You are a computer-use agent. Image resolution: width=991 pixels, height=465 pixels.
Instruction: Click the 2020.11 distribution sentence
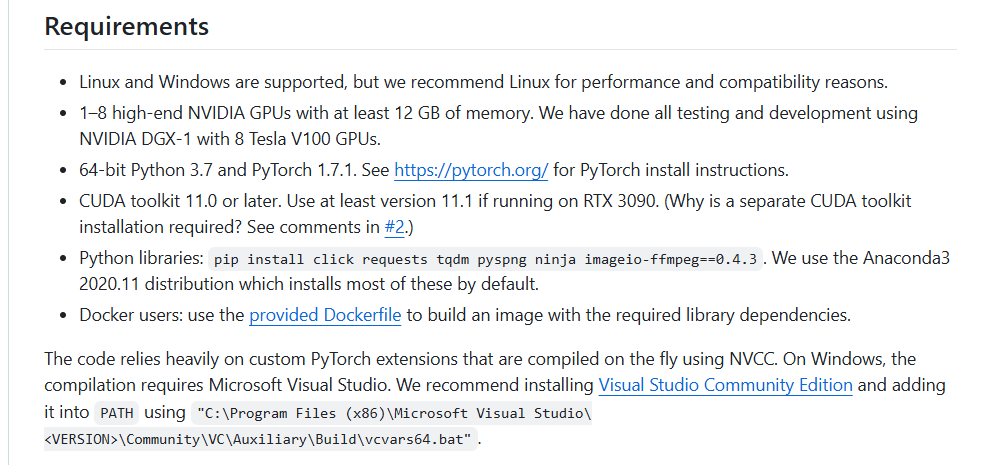pos(308,284)
